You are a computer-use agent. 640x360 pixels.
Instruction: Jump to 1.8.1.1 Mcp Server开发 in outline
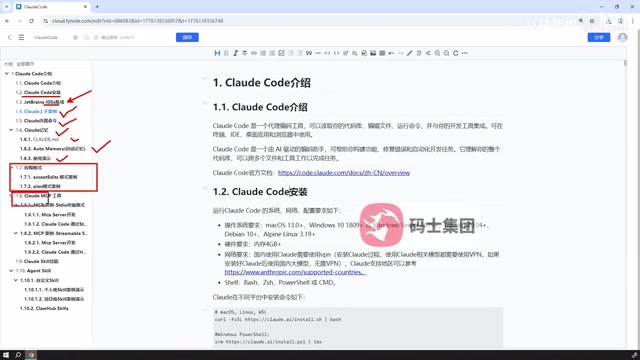pyautogui.click(x=49, y=215)
